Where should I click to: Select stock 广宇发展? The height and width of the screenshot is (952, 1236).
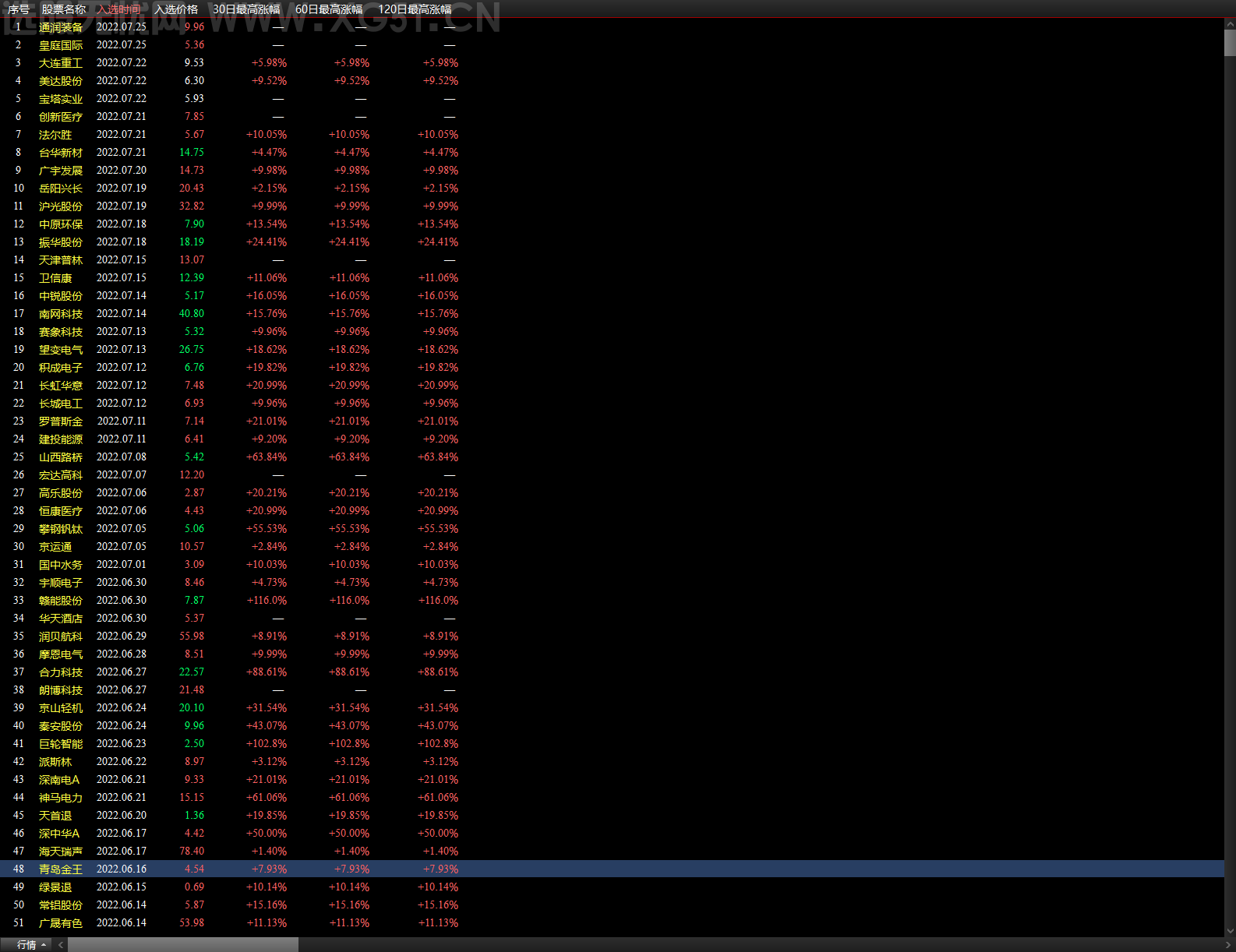(x=61, y=171)
